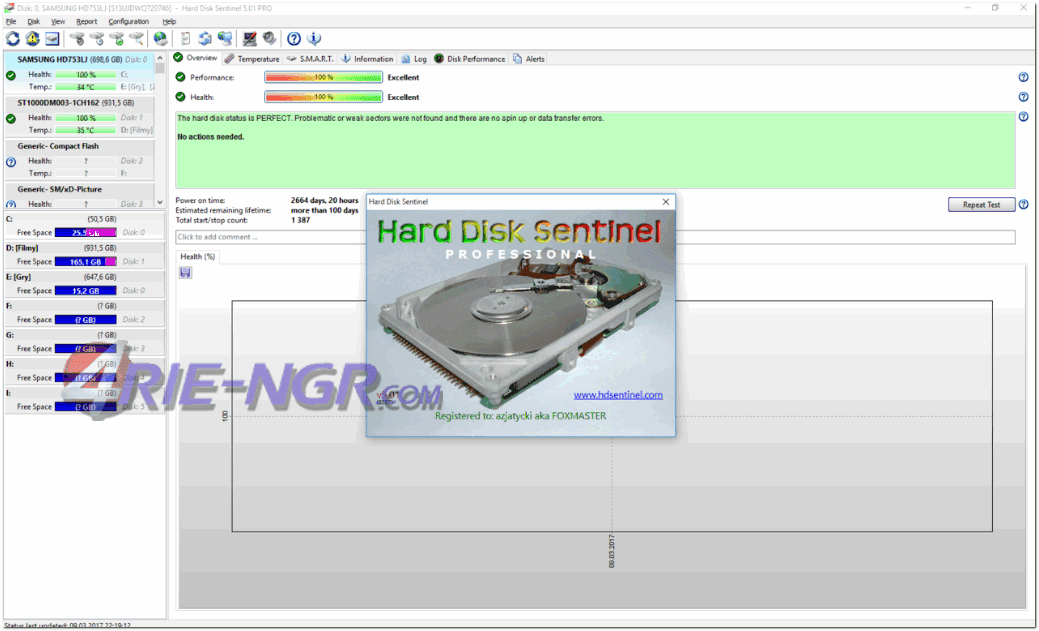Click the send report arrows toolbar icon
This screenshot has height=631, width=1039.
[205, 38]
